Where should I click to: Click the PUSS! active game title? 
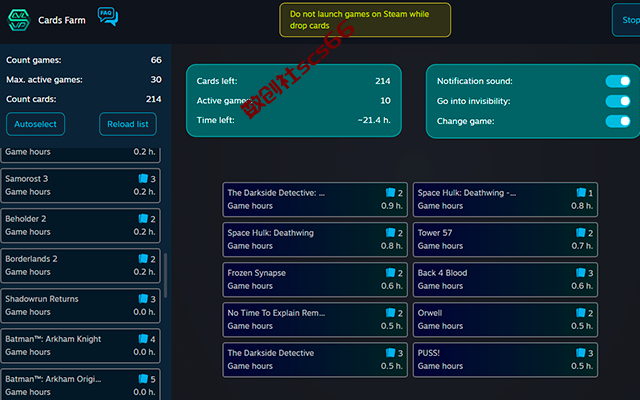pyautogui.click(x=429, y=353)
